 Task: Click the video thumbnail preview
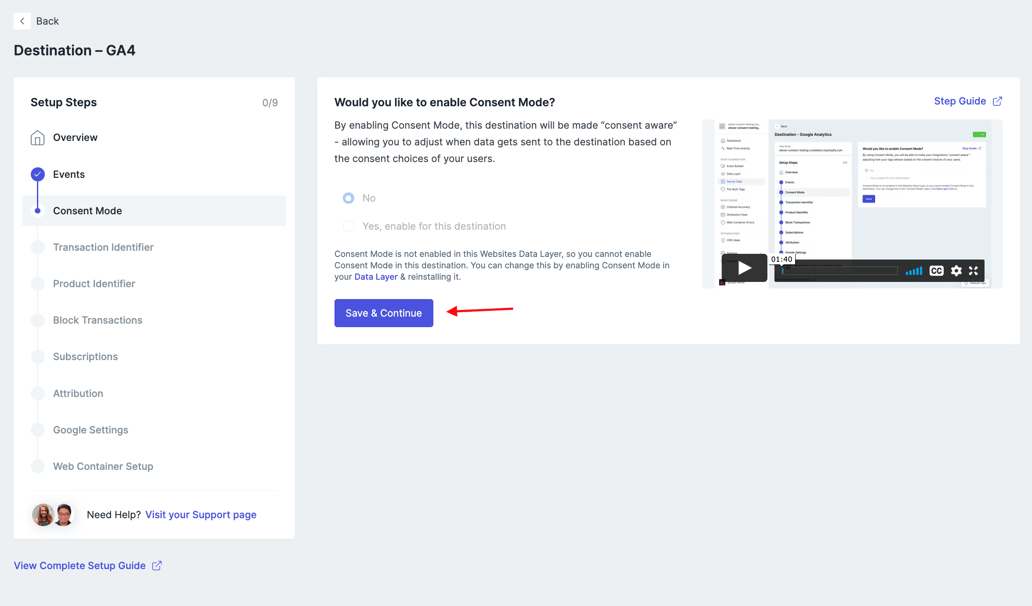pos(852,204)
